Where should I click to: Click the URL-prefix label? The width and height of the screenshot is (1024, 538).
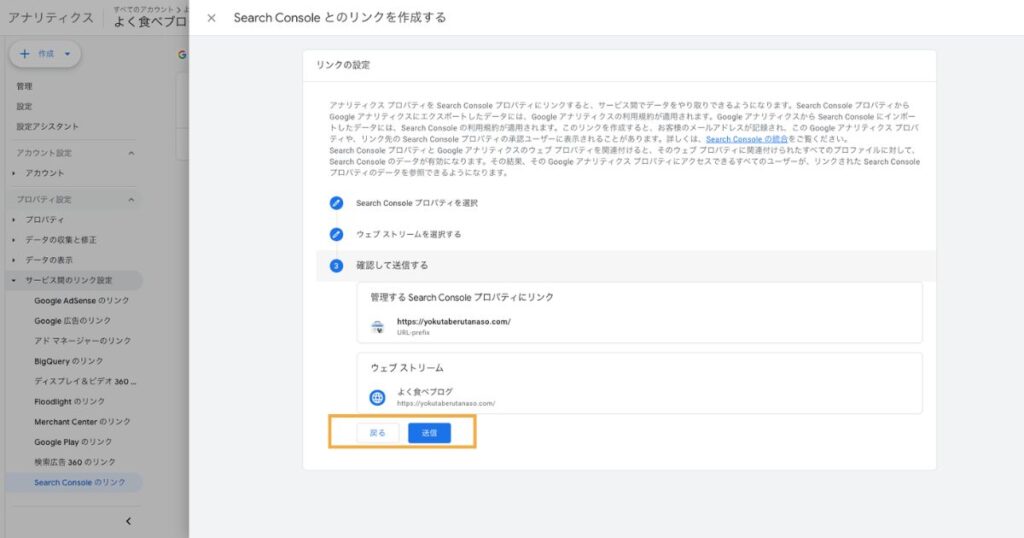coord(413,332)
